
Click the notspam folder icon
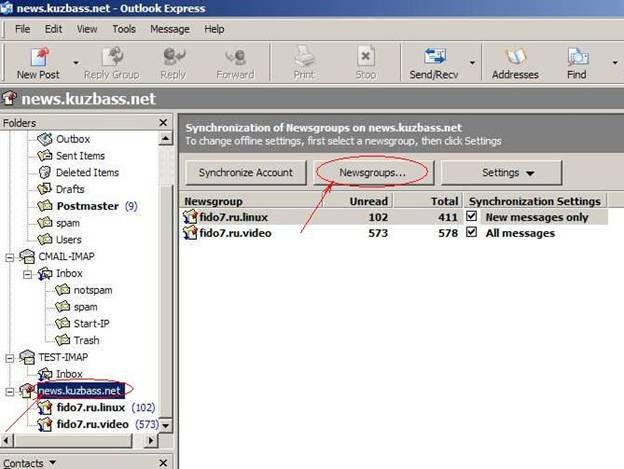pos(62,290)
